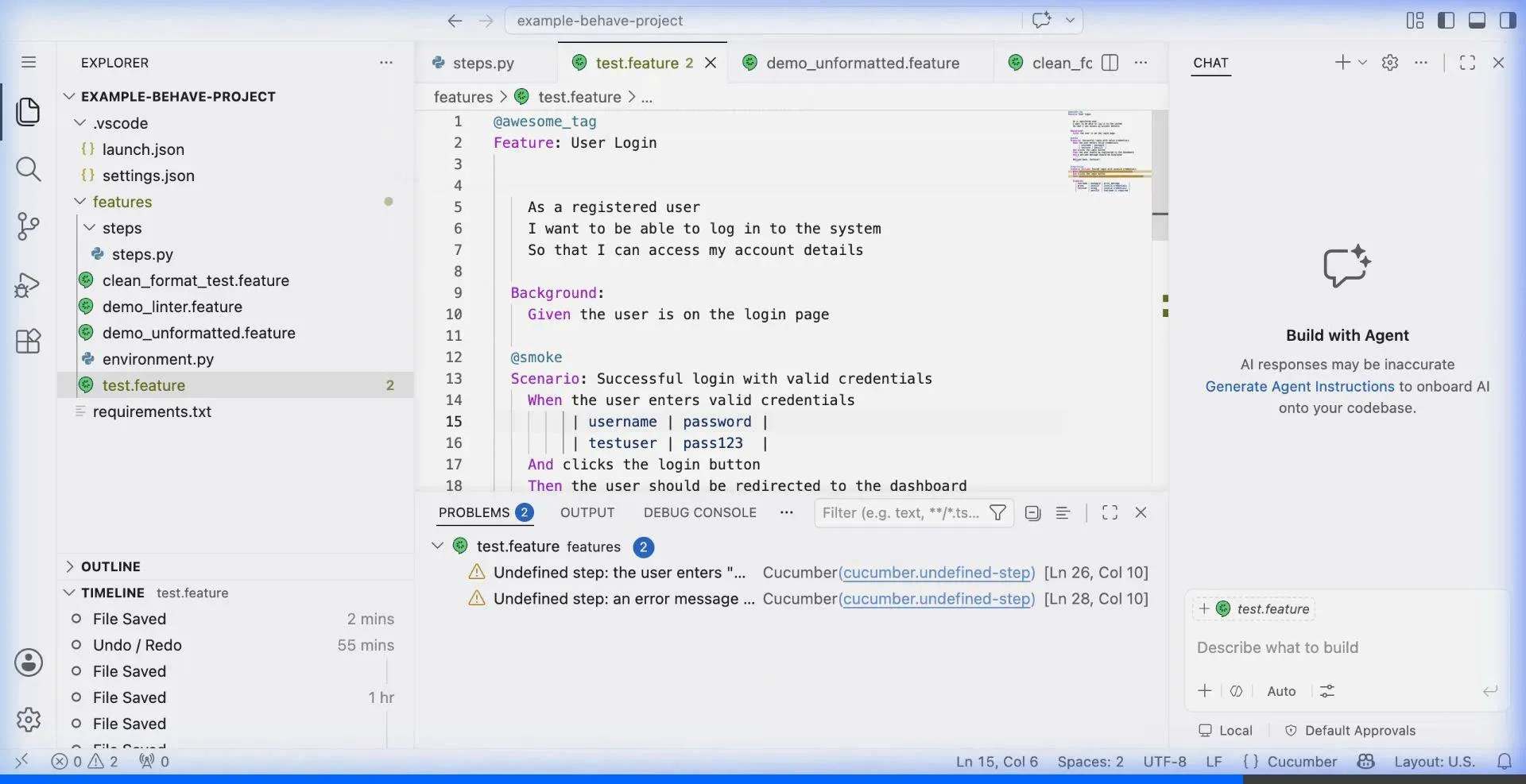This screenshot has width=1526, height=784.
Task: Click the problems filter funnel icon
Action: coord(997,513)
